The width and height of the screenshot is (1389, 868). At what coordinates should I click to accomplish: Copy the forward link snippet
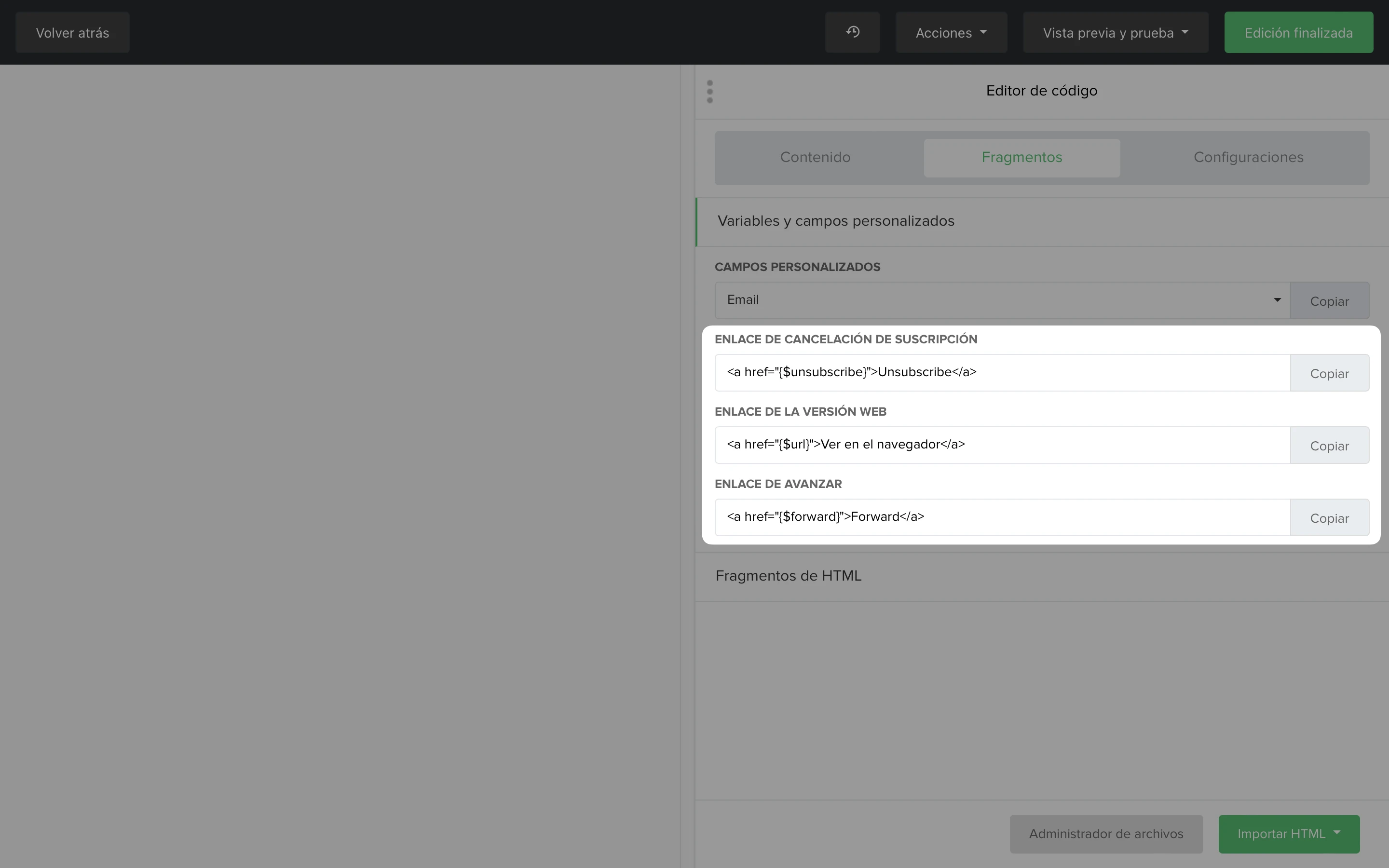(1329, 518)
